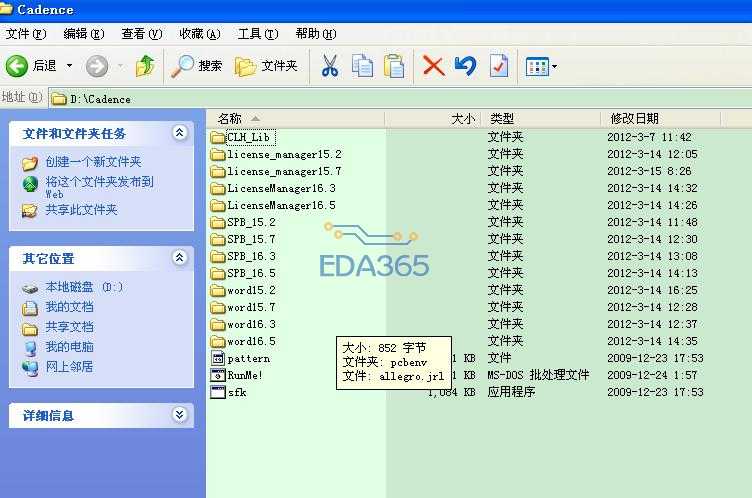Click the RunMe! batch file icon
The height and width of the screenshot is (498, 752).
pyautogui.click(x=218, y=375)
